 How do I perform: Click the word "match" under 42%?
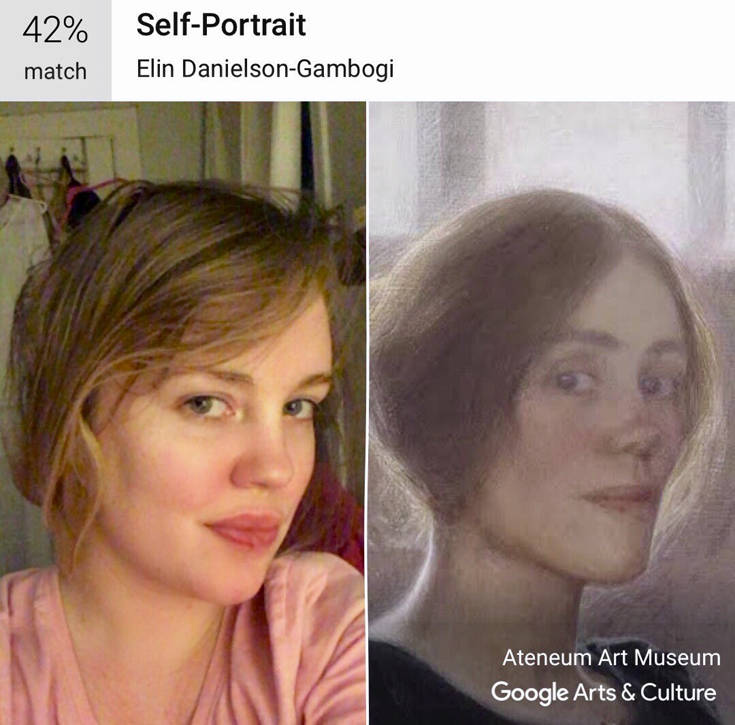click(55, 72)
